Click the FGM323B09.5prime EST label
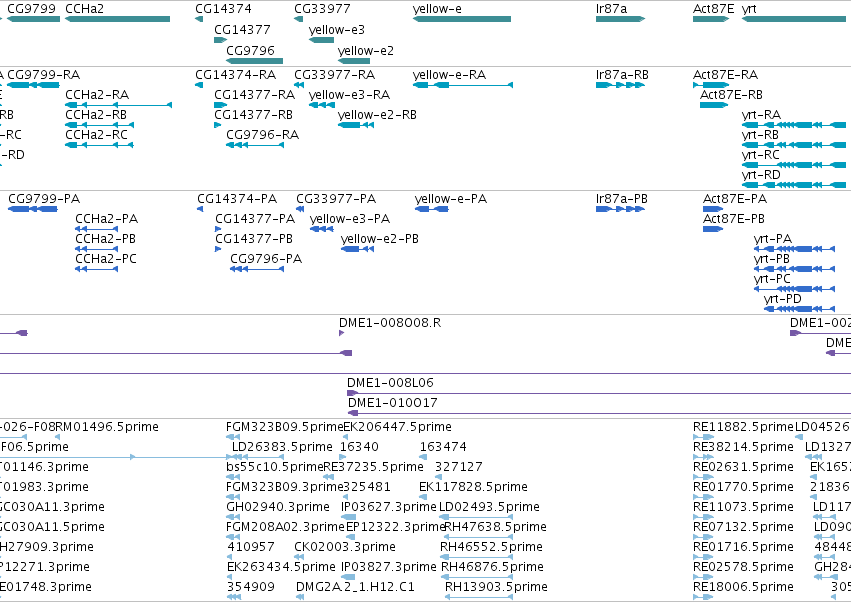Viewport: 851px width, 602px height. coord(285,427)
